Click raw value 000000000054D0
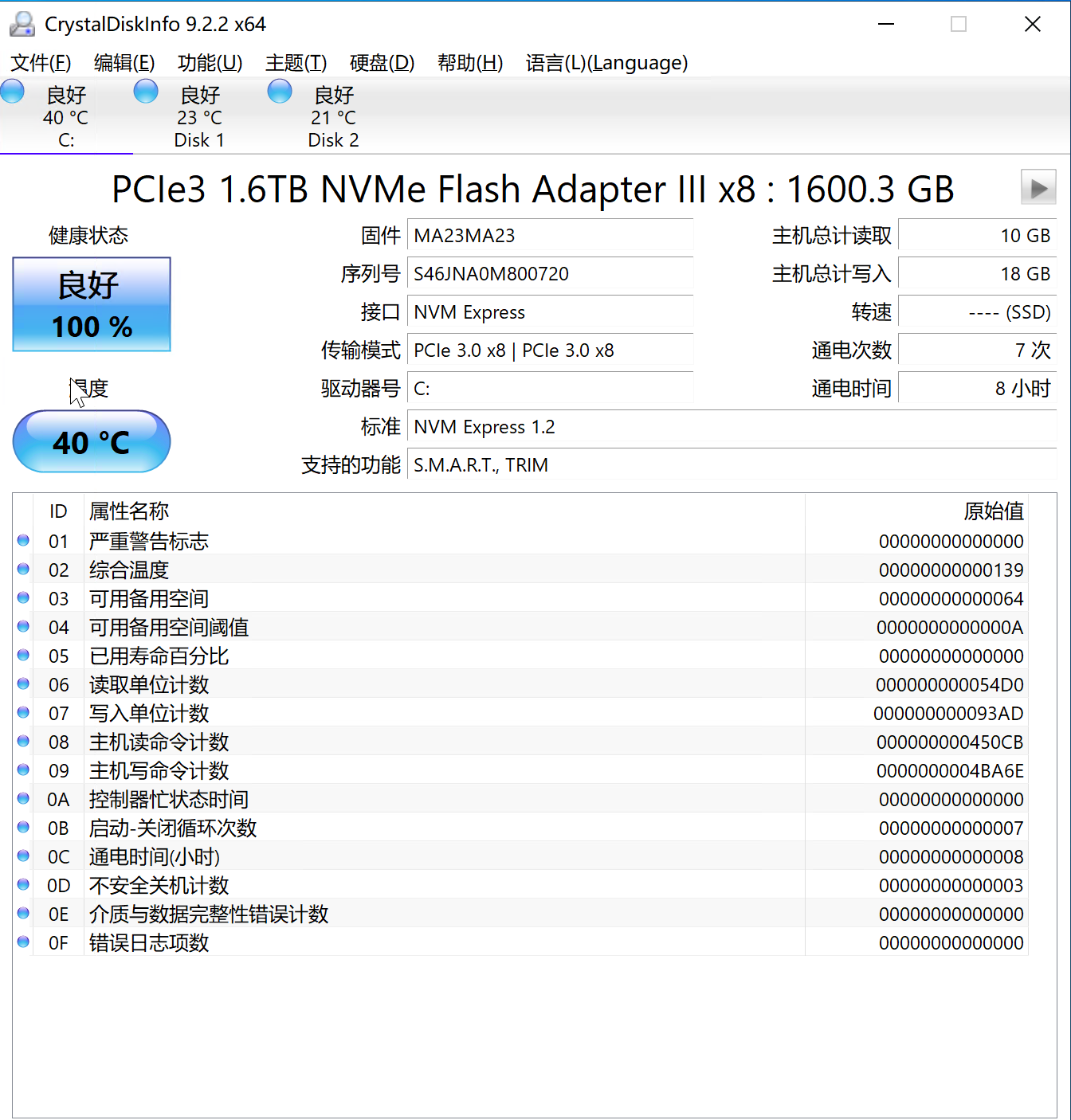1071x1120 pixels. pyautogui.click(x=950, y=685)
